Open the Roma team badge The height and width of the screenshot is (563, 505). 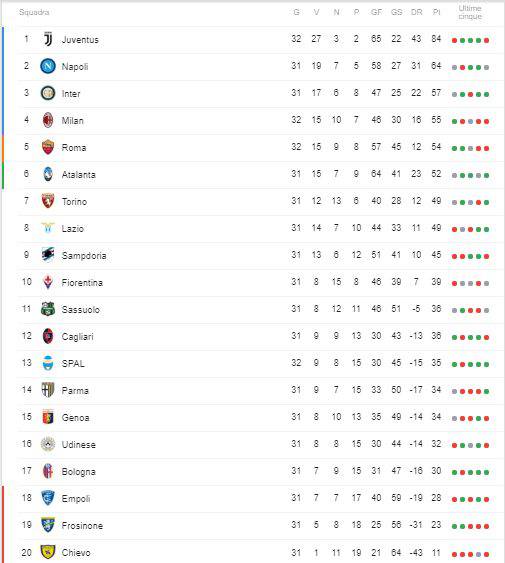pos(48,147)
